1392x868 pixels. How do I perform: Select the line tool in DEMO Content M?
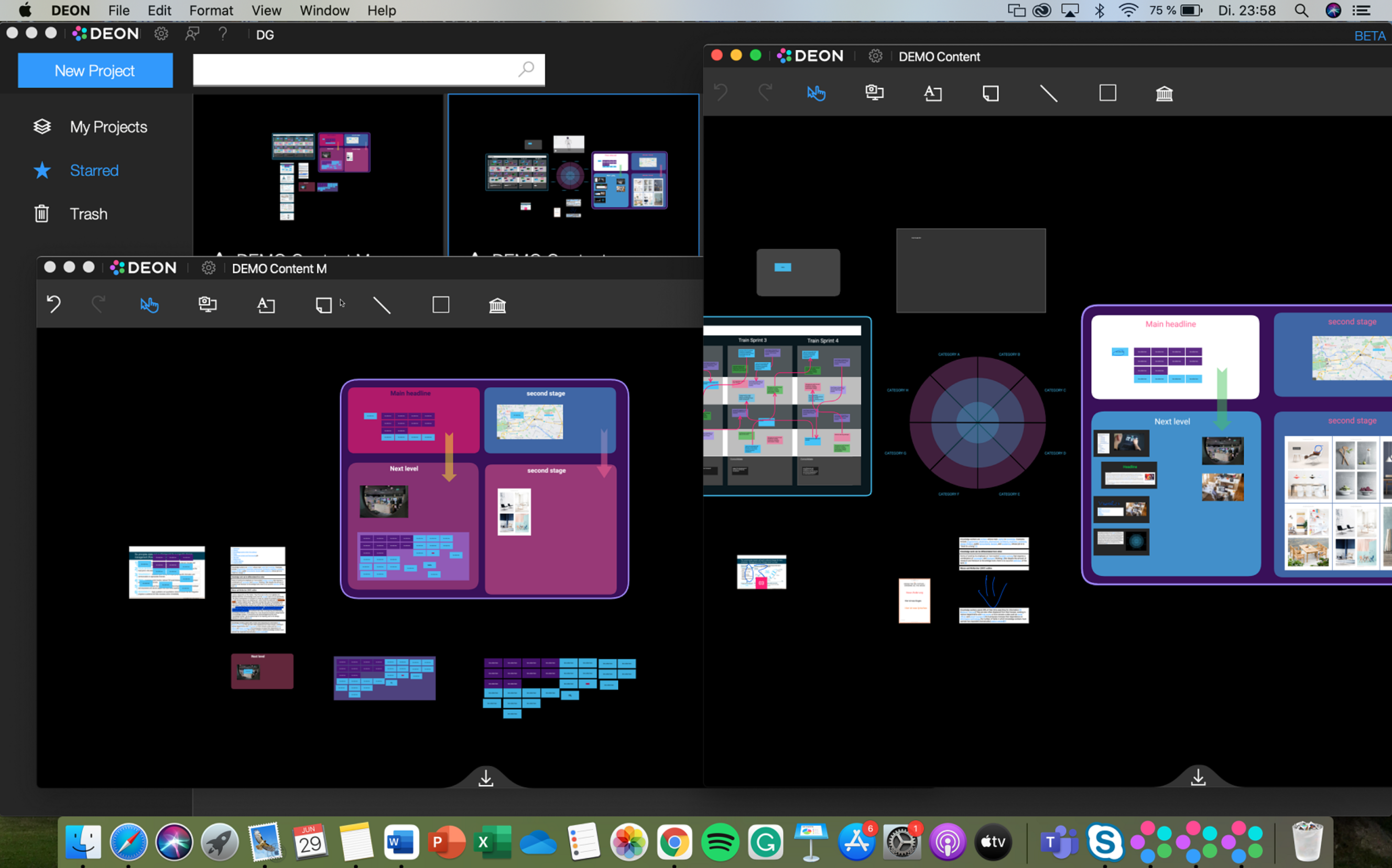point(382,305)
